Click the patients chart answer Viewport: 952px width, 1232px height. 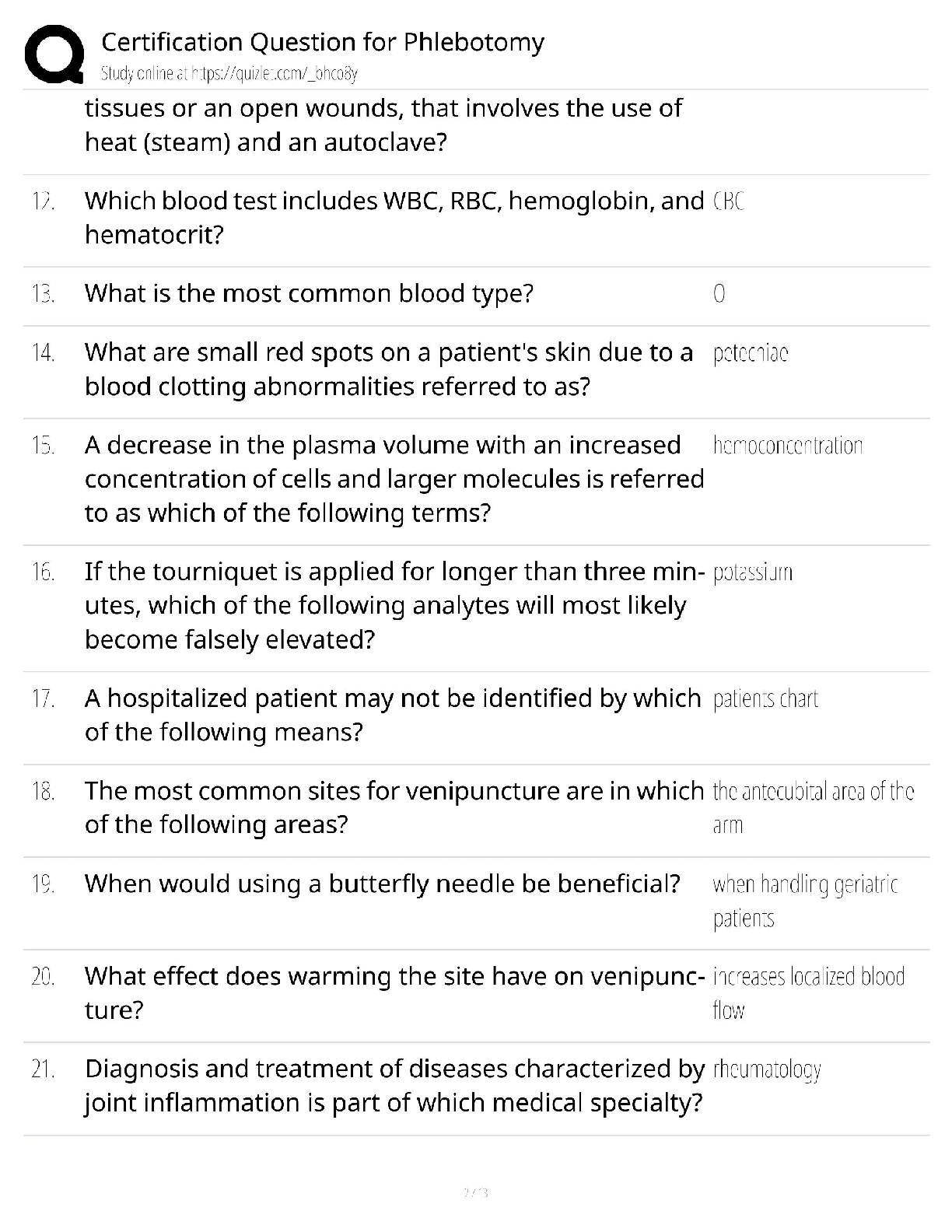(x=765, y=699)
